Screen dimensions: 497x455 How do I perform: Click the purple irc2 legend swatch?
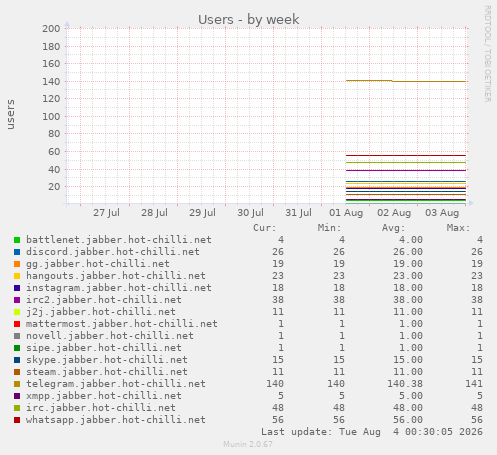pos(17,300)
